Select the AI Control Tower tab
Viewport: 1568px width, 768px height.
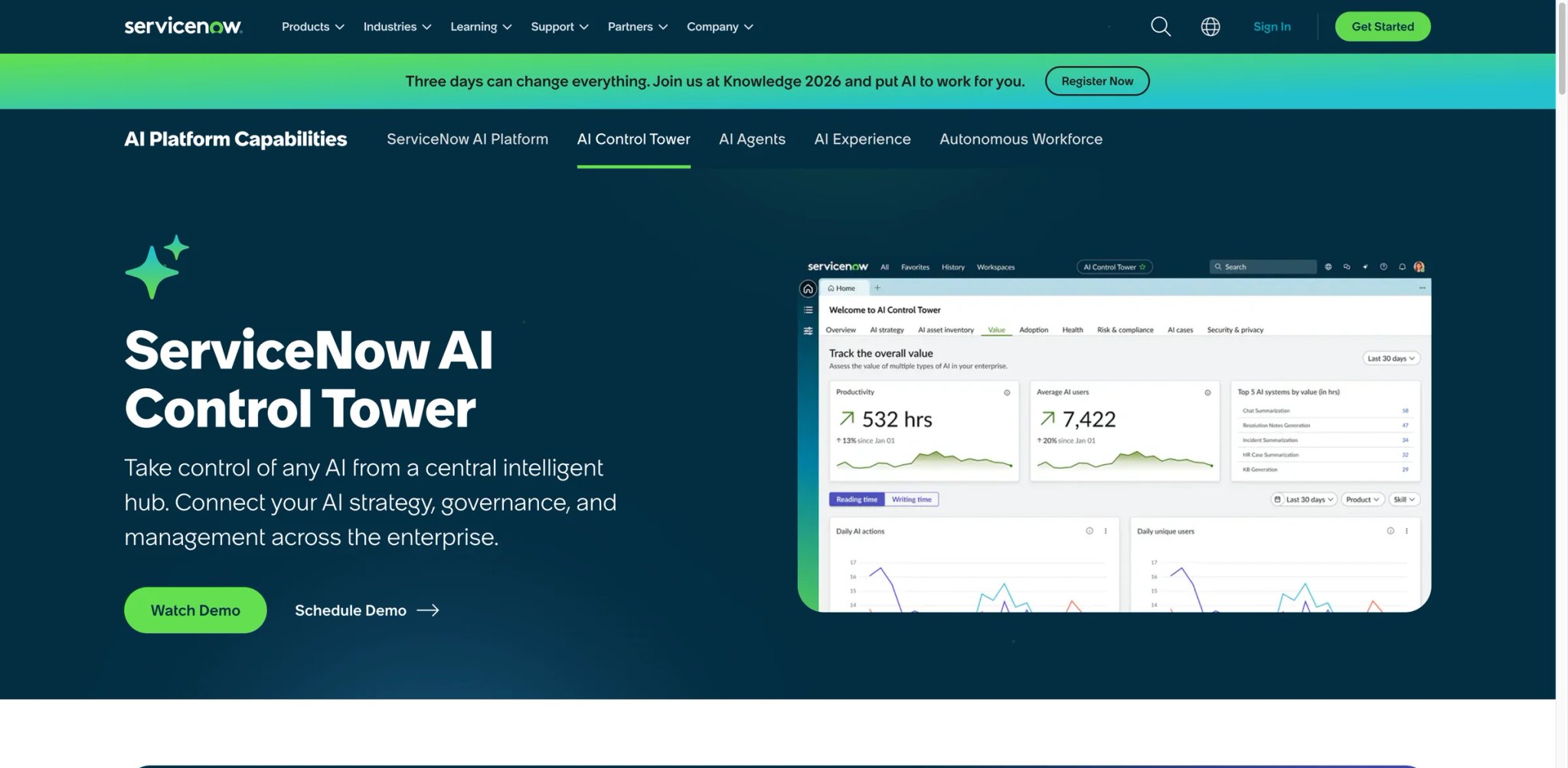633,139
